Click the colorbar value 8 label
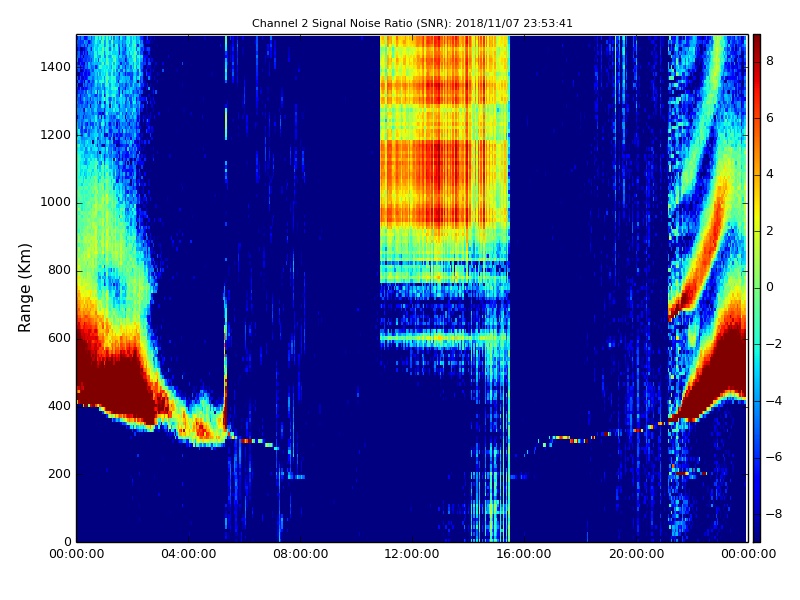 click(770, 61)
